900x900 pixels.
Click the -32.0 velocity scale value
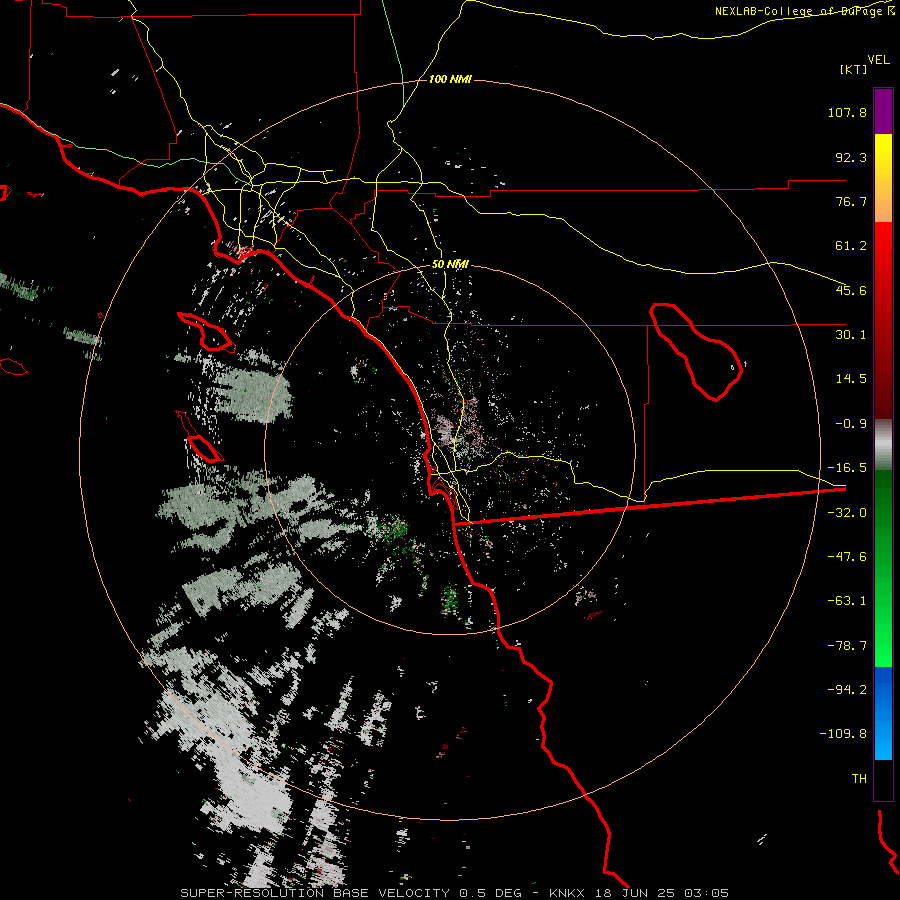click(x=847, y=513)
